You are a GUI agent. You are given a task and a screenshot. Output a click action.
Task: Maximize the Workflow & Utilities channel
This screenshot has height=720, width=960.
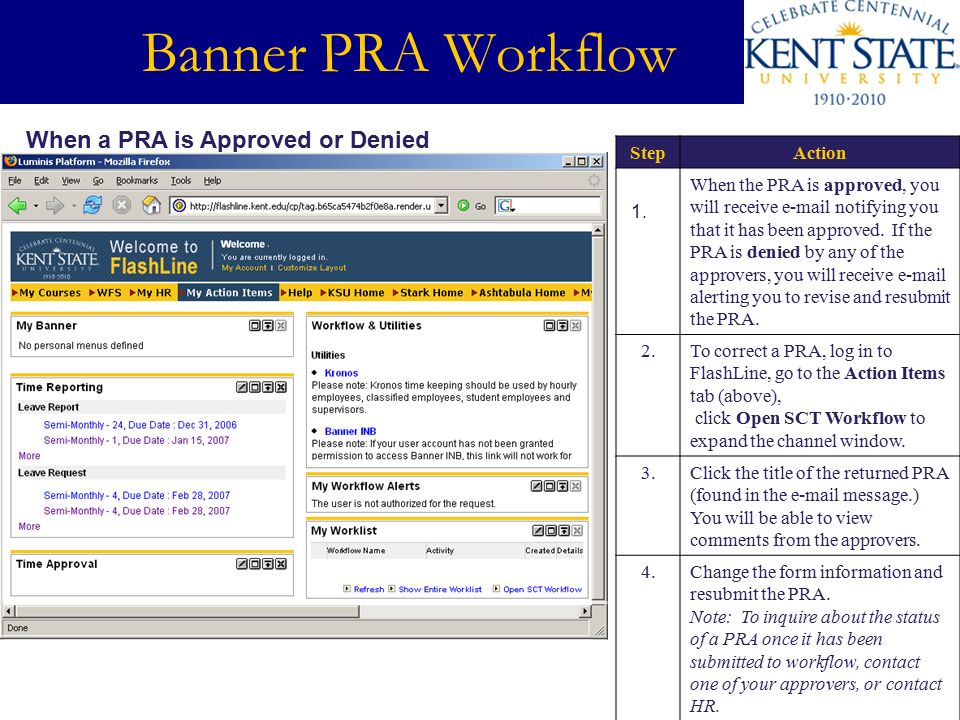tap(550, 326)
